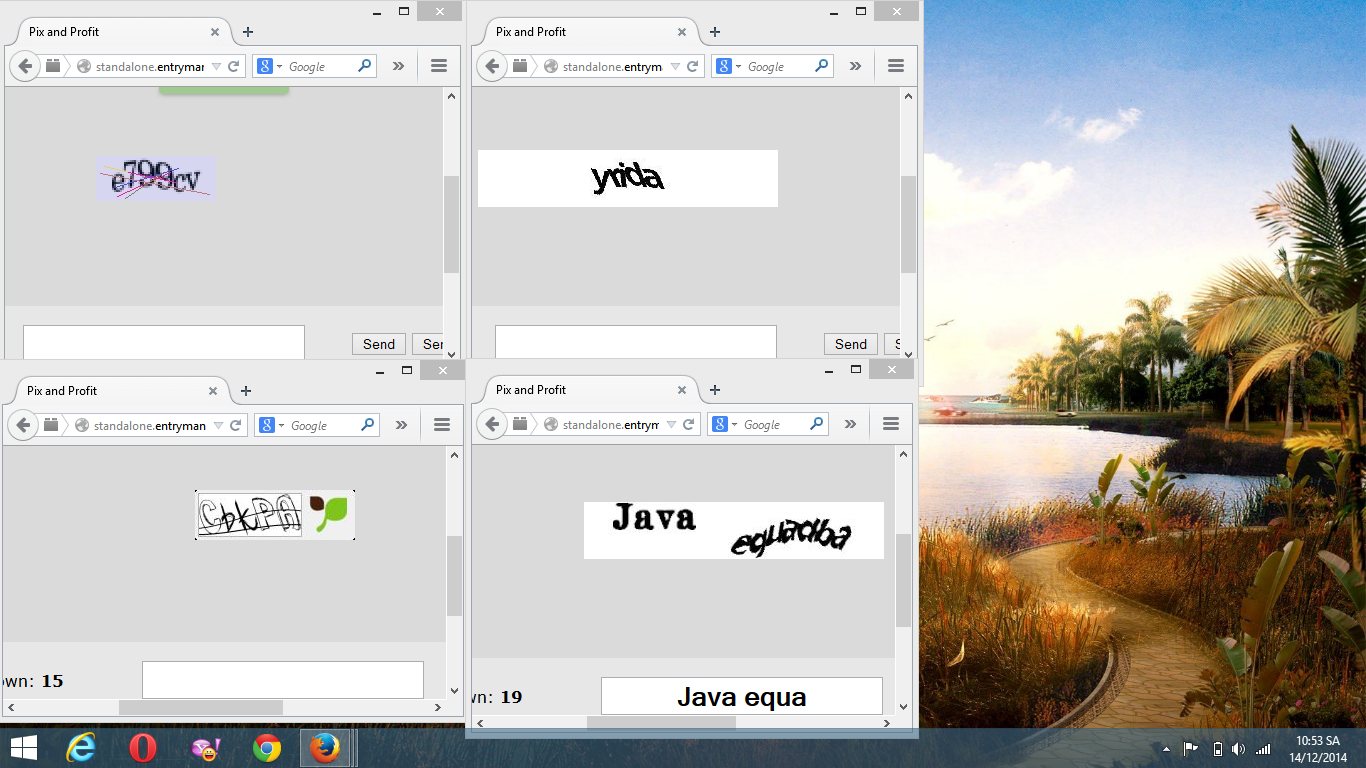Open a new tab in the Java captcha window

[715, 390]
